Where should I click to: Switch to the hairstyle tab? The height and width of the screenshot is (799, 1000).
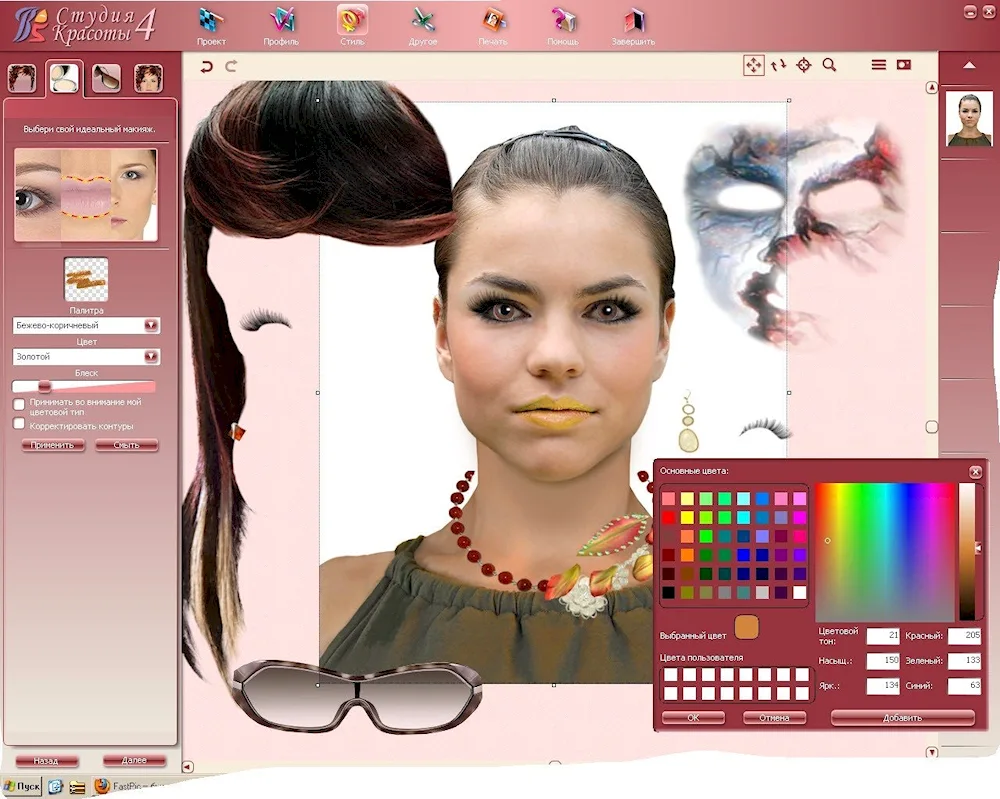coord(22,77)
